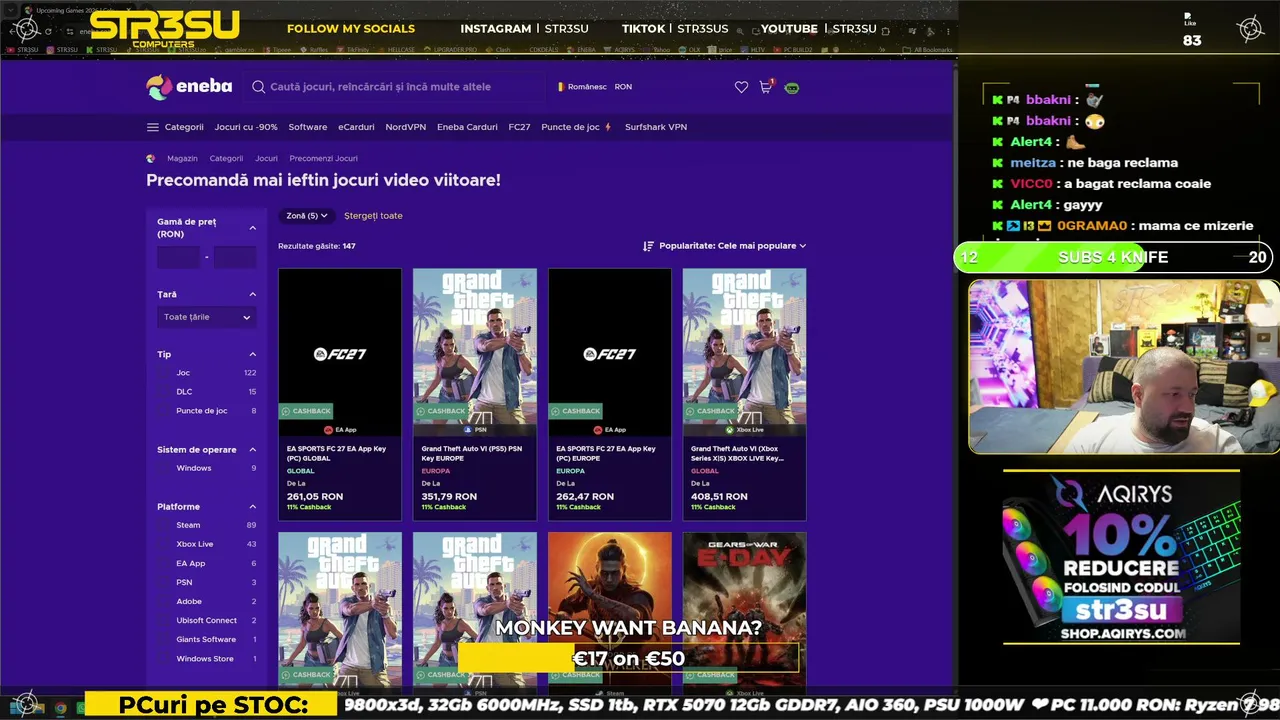Image resolution: width=1280 pixels, height=720 pixels.
Task: Collapse the Tip filter section
Action: (x=252, y=354)
